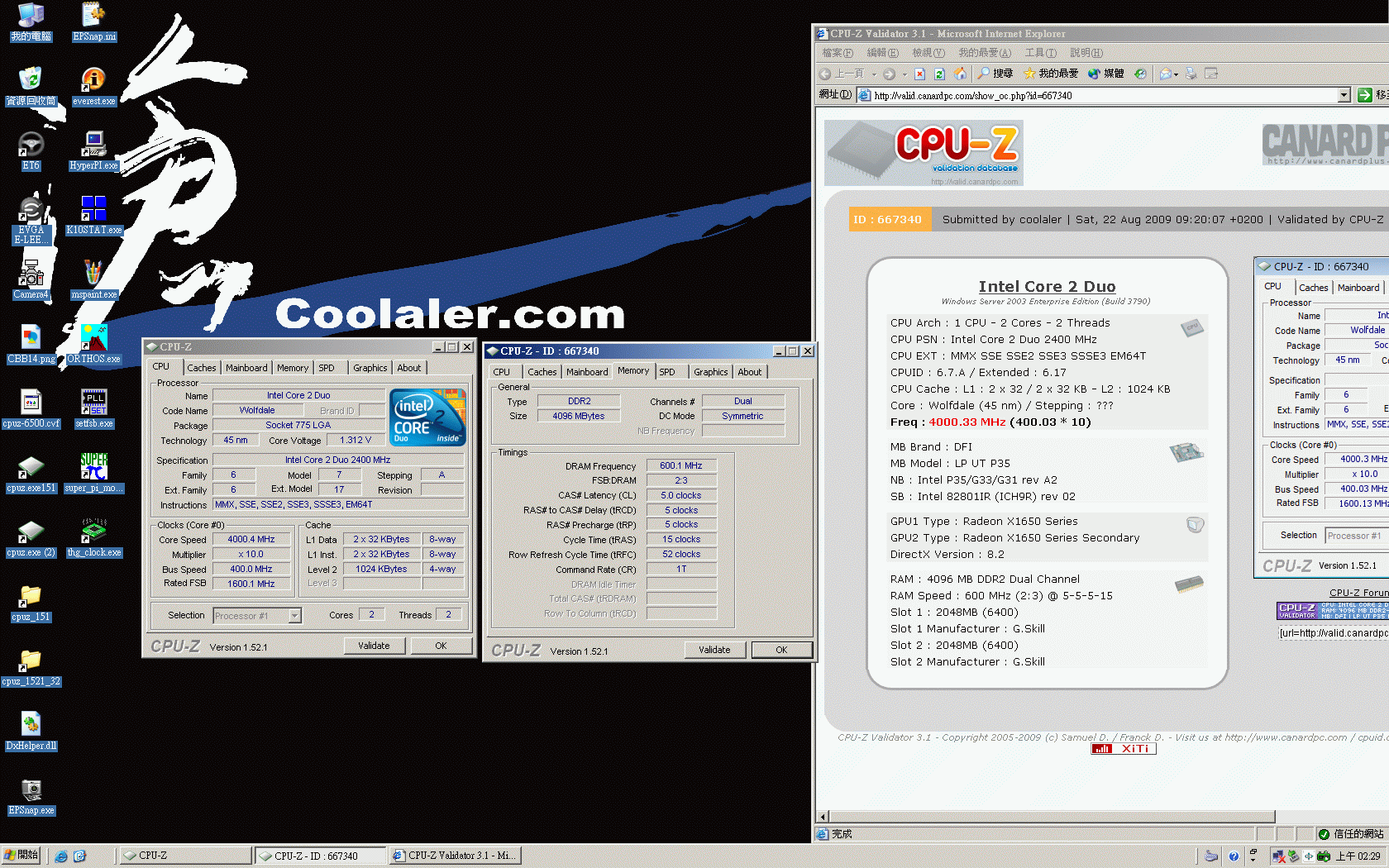This screenshot has height=868, width=1389.
Task: Open the Back button history dropdown arrow
Action: 874,74
